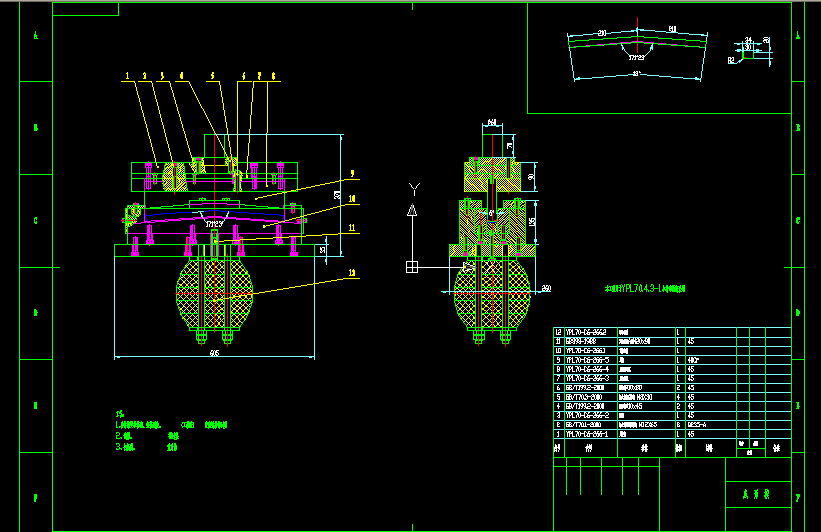This screenshot has width=821, height=532.
Task: Select parts list cell YPL70-DG-266-4
Action: [x=587, y=369]
